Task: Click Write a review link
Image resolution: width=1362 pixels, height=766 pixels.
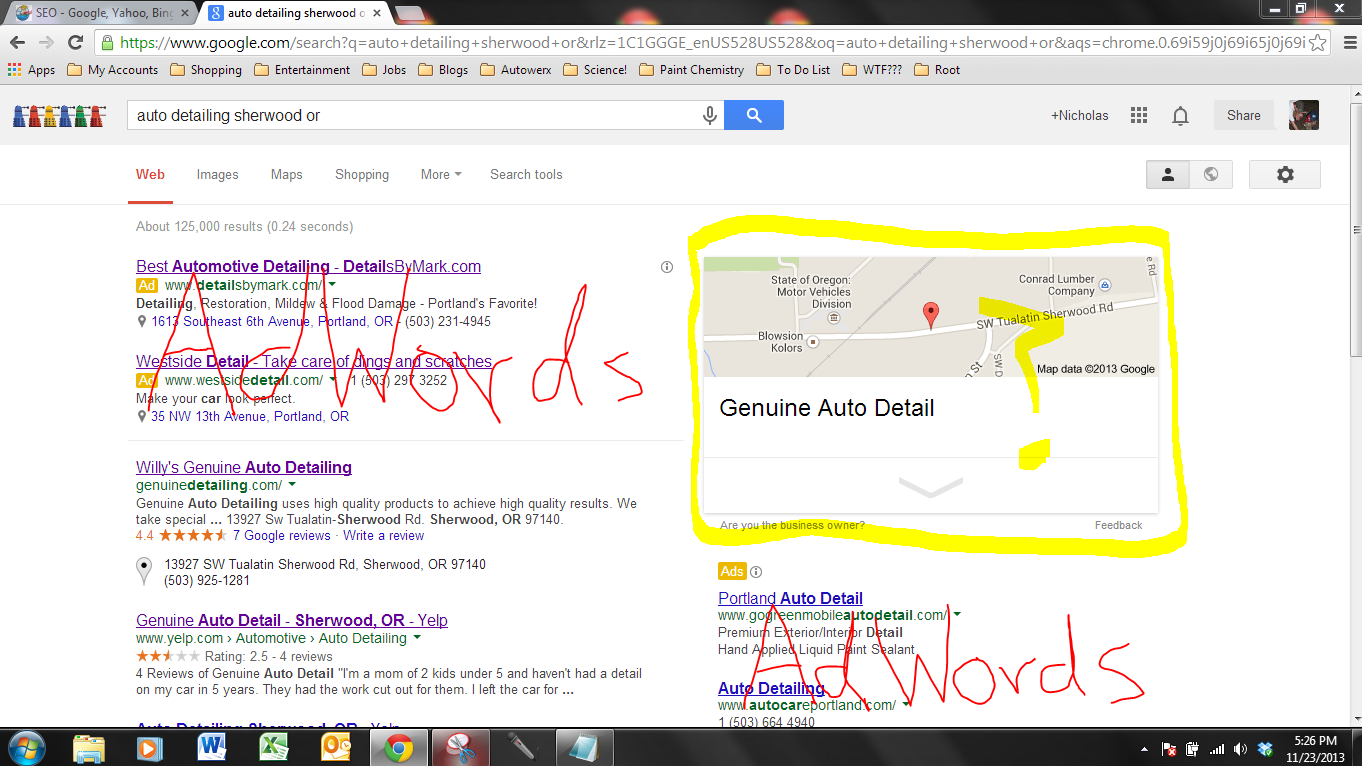Action: 384,536
